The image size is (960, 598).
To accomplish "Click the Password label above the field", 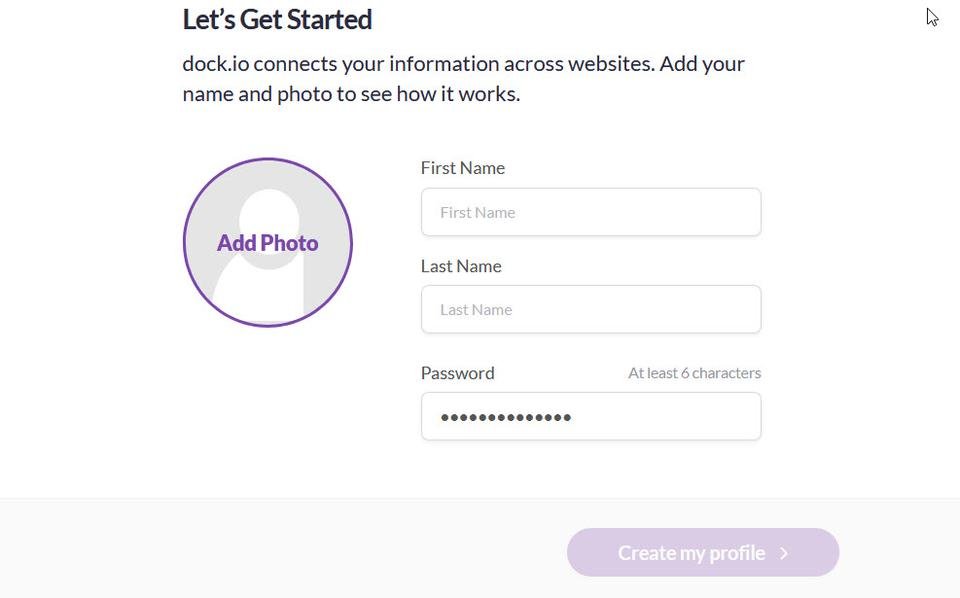I will coord(457,373).
